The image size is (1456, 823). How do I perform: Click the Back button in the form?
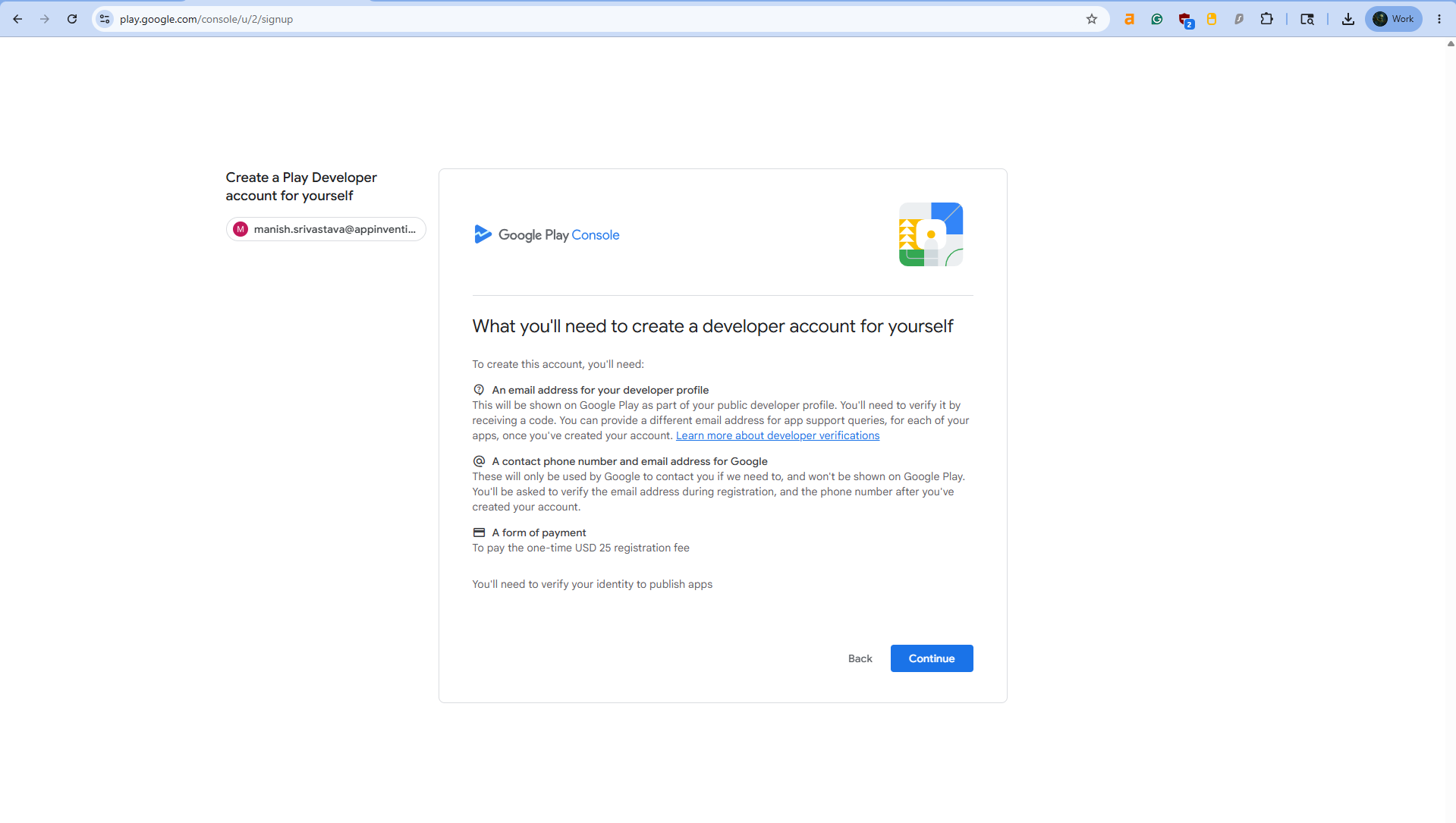(x=860, y=658)
